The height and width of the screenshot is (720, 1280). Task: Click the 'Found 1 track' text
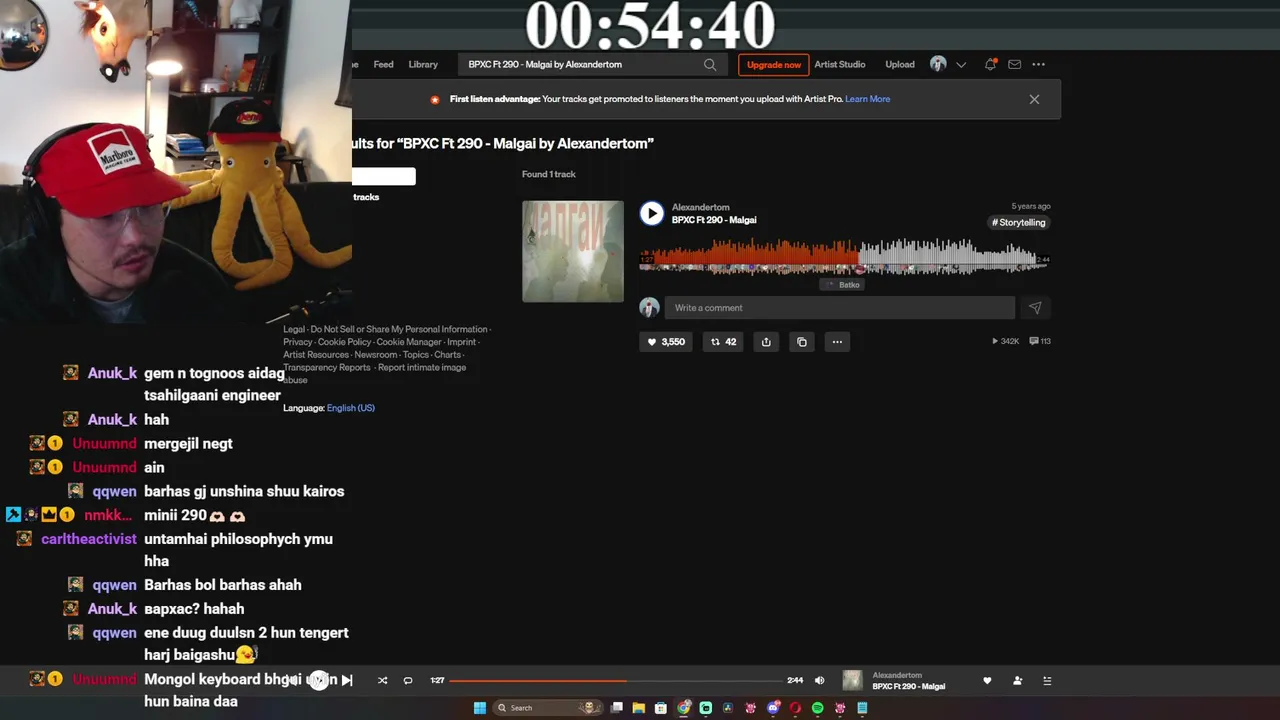tap(549, 174)
